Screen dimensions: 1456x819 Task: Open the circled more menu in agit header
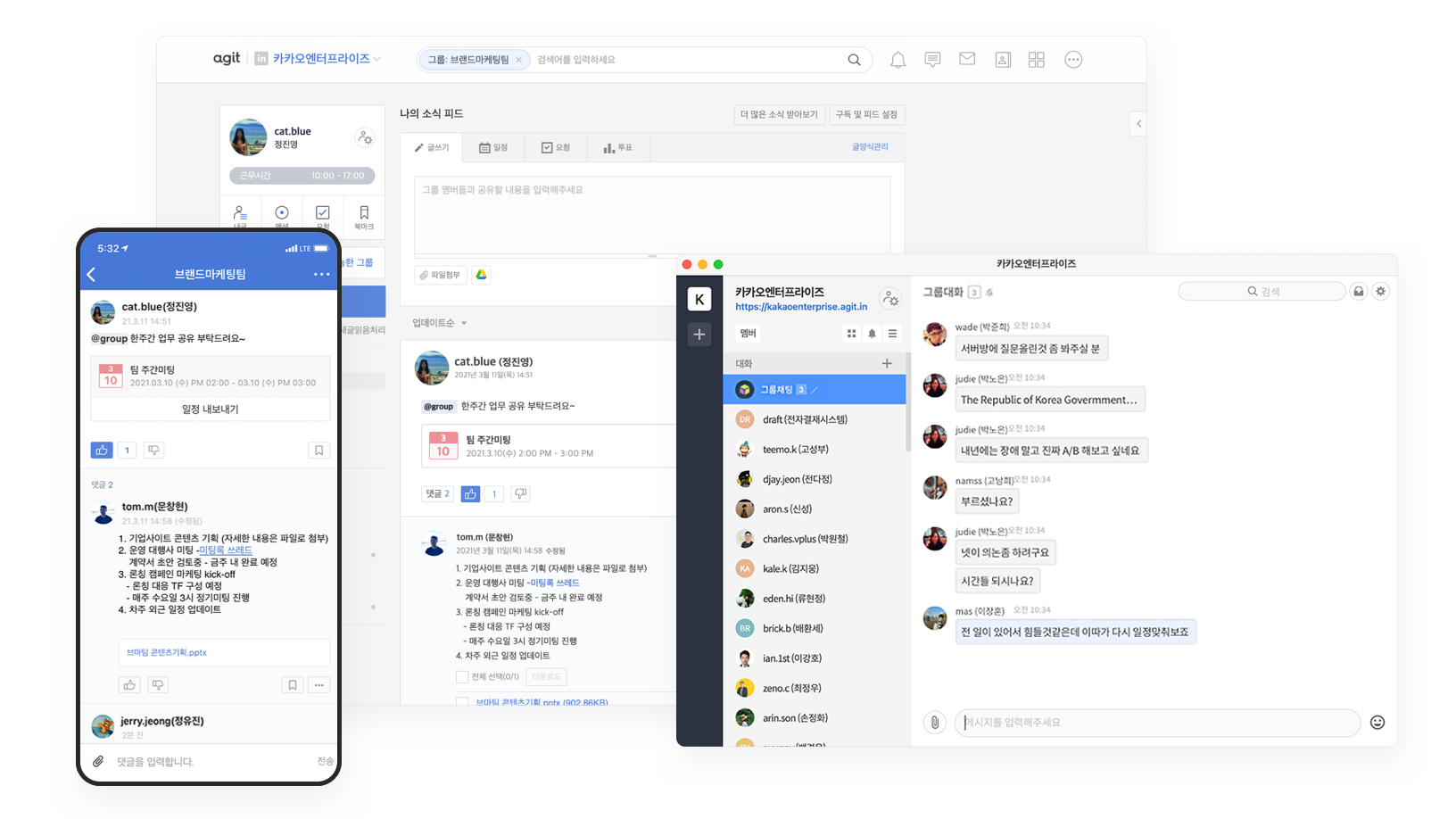(x=1073, y=60)
